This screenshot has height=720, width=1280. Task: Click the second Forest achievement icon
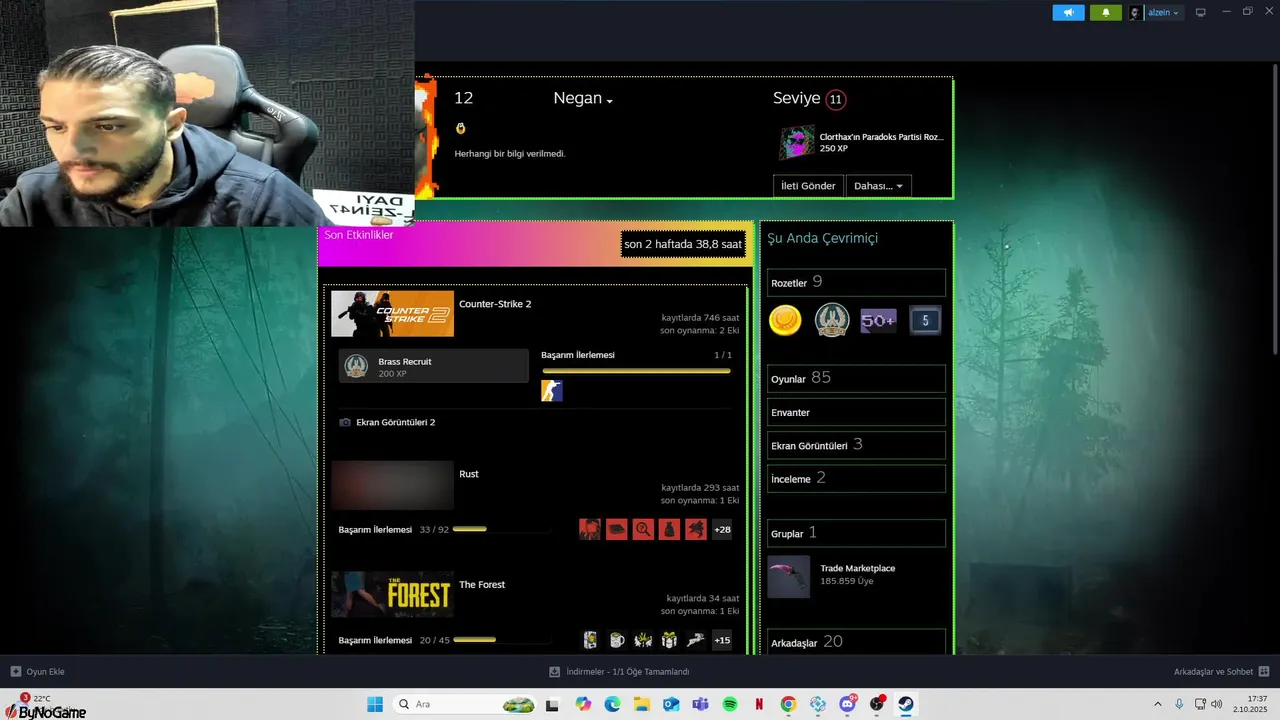click(x=616, y=640)
